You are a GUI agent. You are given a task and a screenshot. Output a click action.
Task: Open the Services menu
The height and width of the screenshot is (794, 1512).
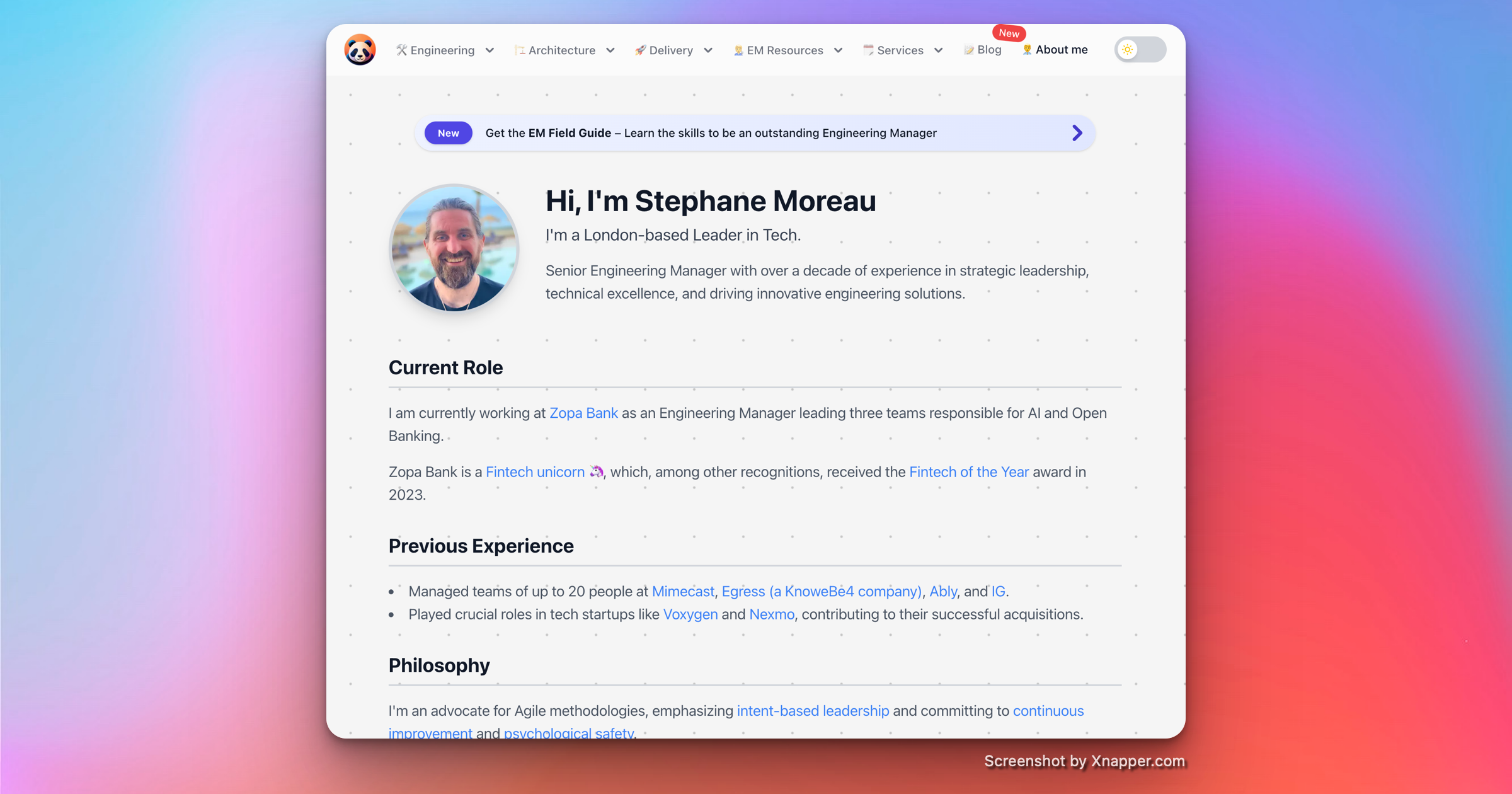coord(903,50)
